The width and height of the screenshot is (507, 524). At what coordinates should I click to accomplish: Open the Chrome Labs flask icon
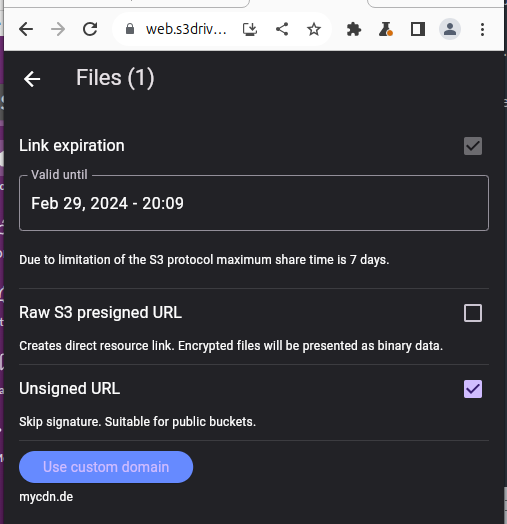pyautogui.click(x=386, y=29)
